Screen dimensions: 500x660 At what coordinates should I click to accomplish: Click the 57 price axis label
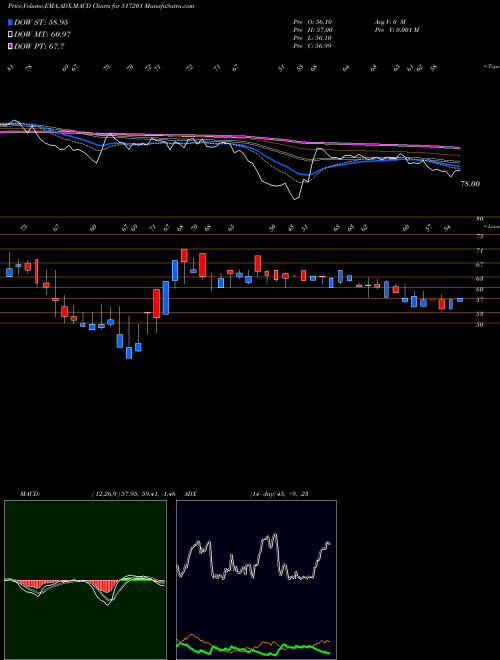click(479, 300)
